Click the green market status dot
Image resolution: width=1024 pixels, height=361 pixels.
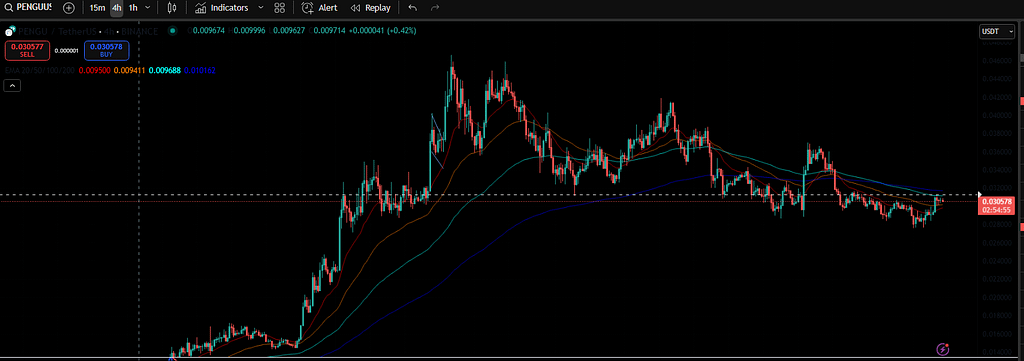tap(172, 30)
